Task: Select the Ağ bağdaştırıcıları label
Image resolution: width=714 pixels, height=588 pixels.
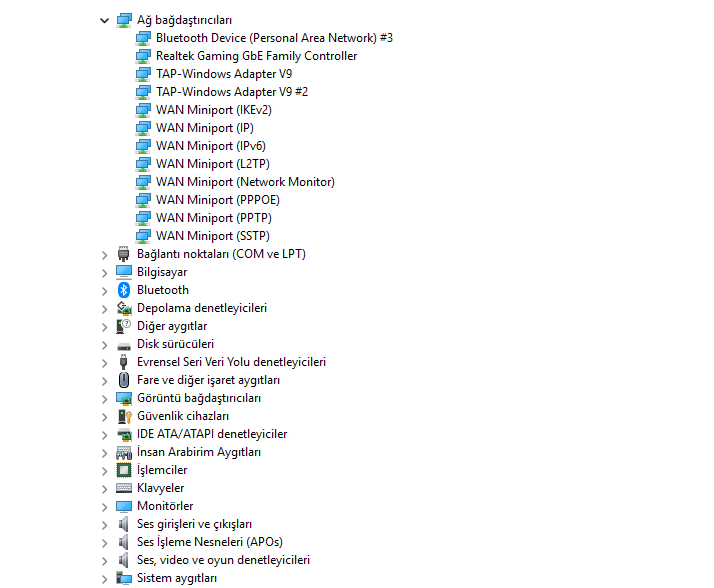Action: click(184, 20)
